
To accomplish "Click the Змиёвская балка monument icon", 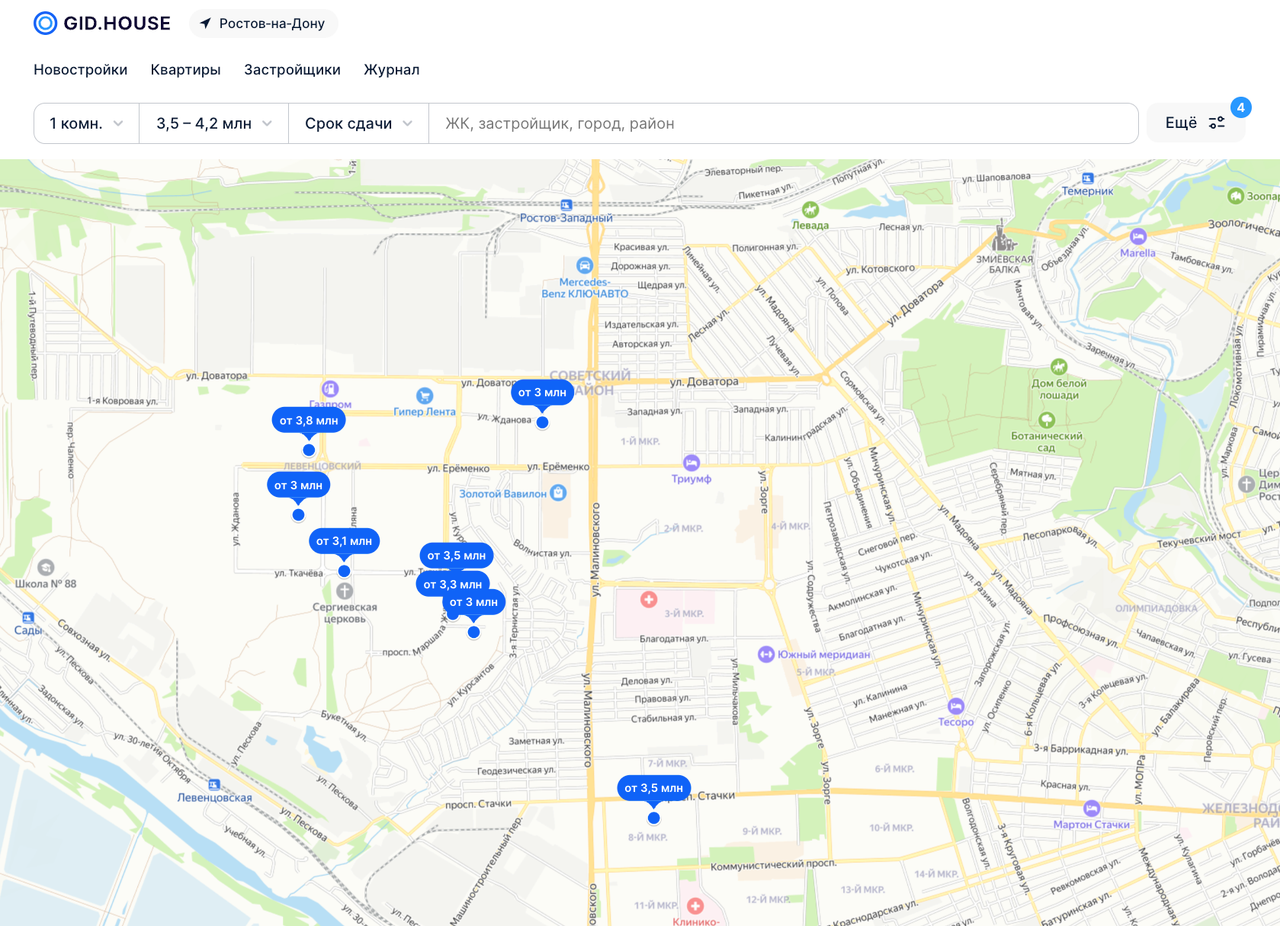I will coord(1003,239).
